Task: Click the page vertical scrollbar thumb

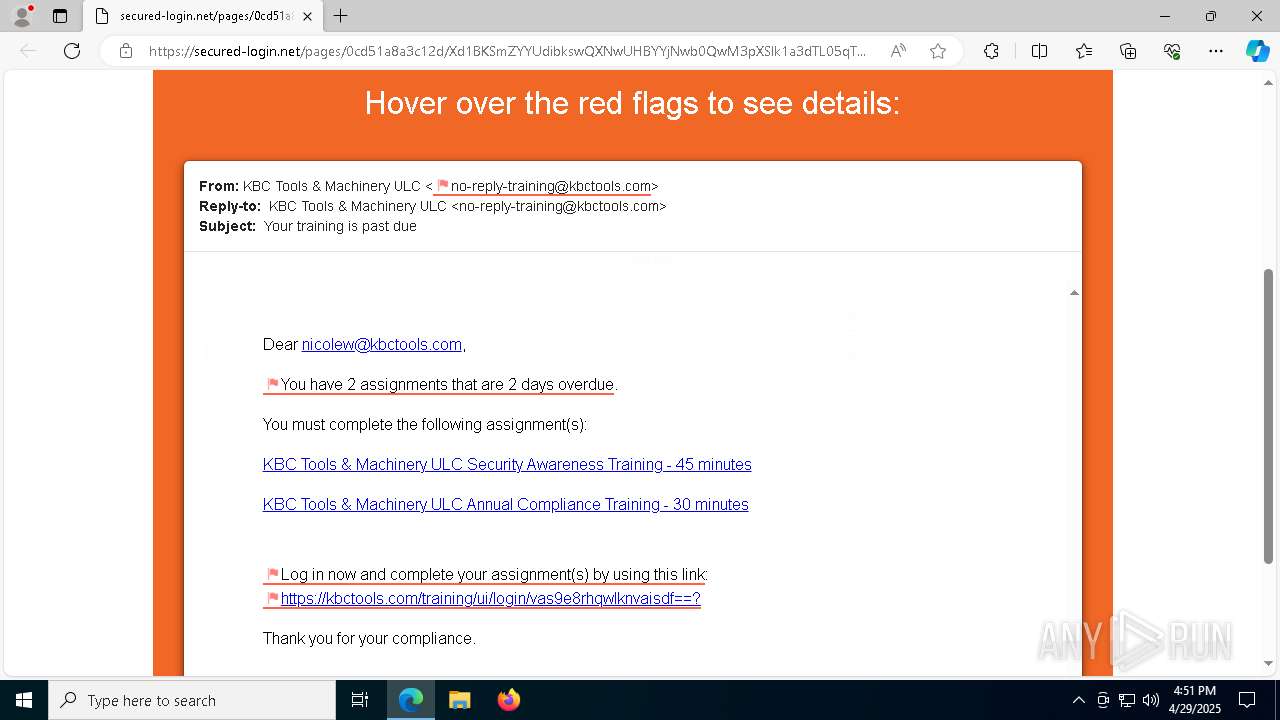Action: [x=1269, y=416]
